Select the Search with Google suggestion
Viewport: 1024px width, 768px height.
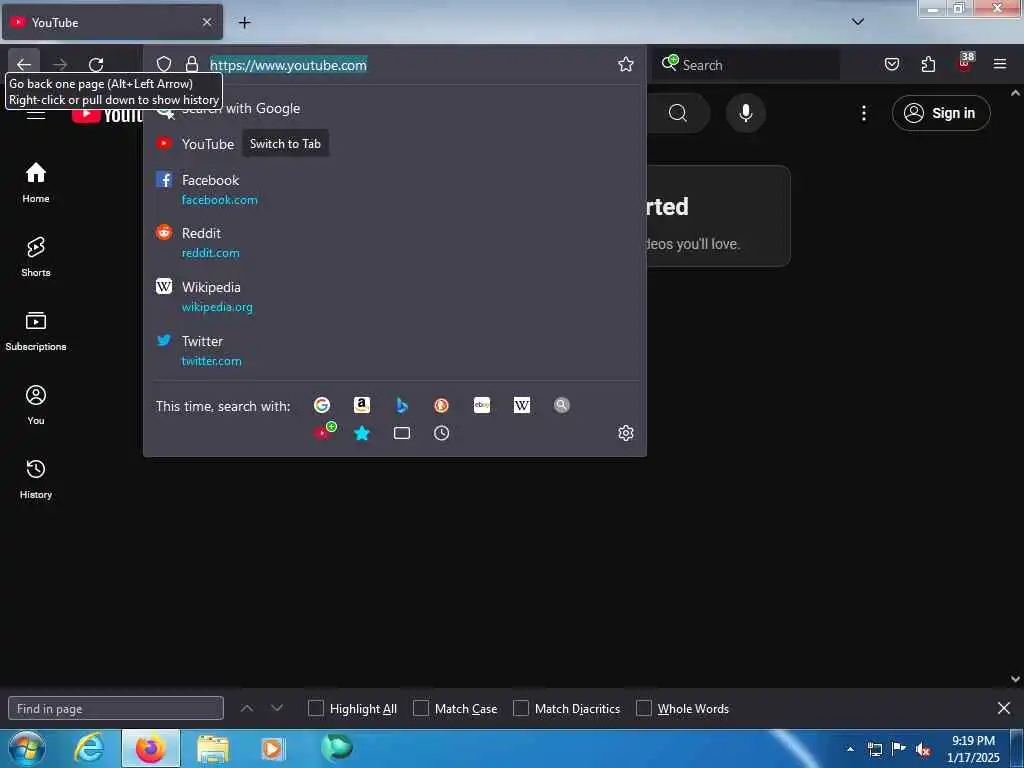tap(394, 108)
